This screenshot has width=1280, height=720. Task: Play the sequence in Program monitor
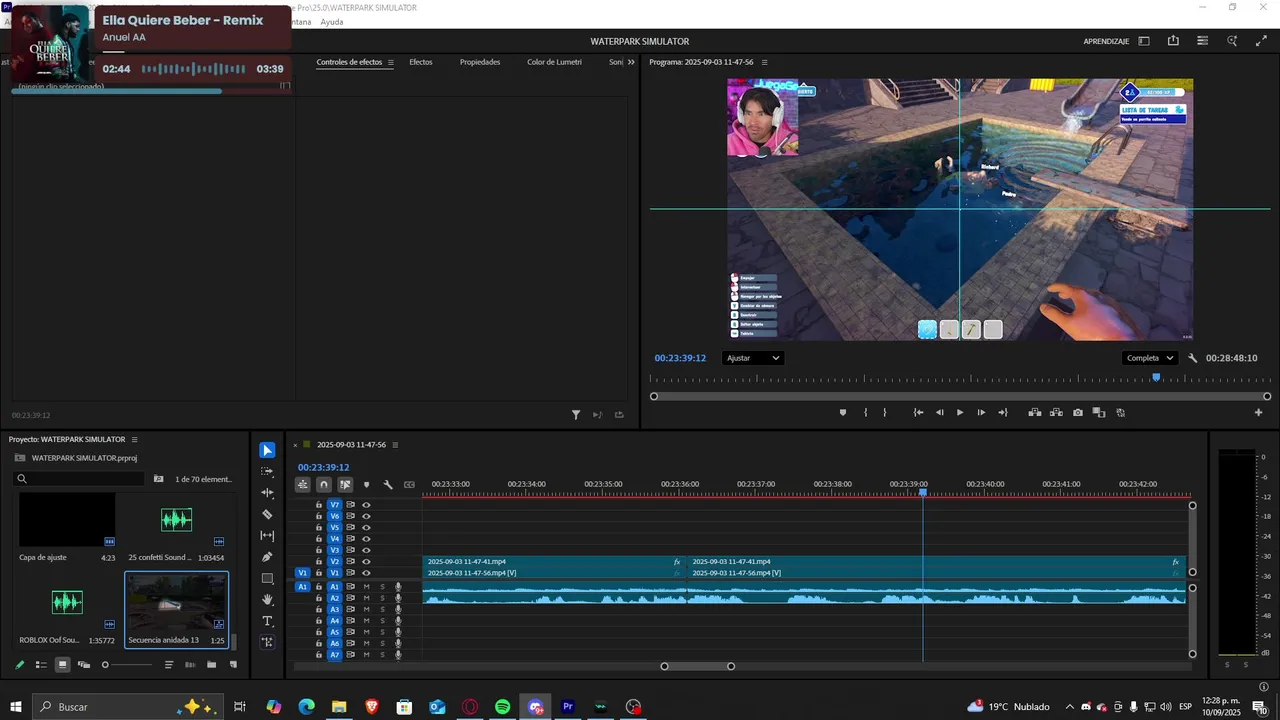pos(960,412)
